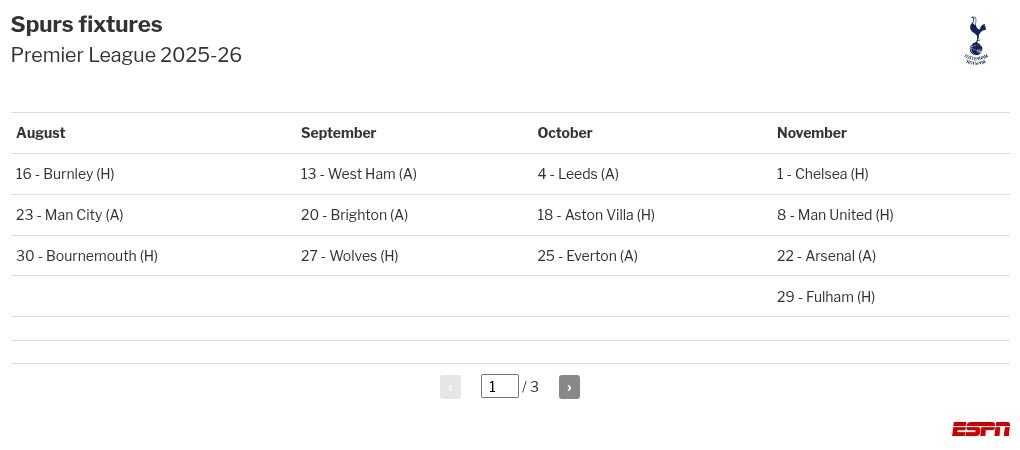Click the 16 - Burnley (H) fixture

65,174
